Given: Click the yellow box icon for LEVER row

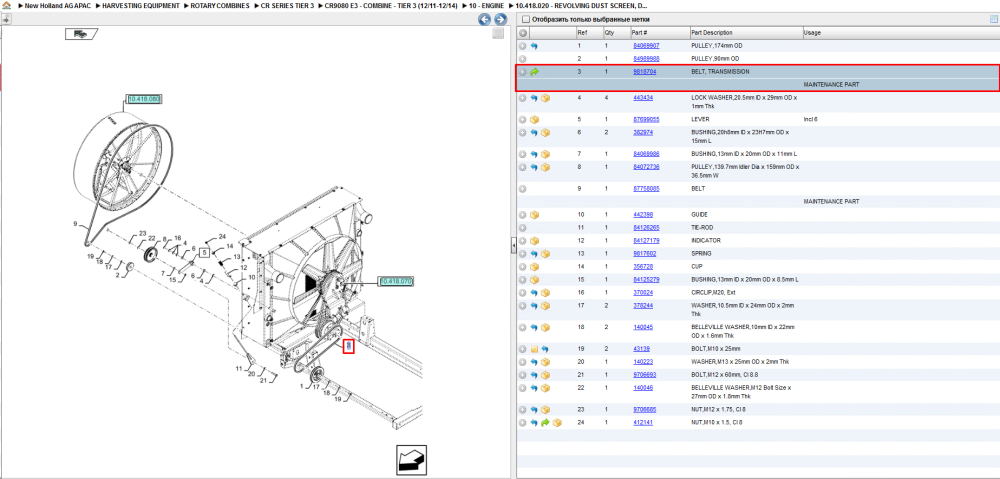Looking at the screenshot, I should [x=534, y=119].
